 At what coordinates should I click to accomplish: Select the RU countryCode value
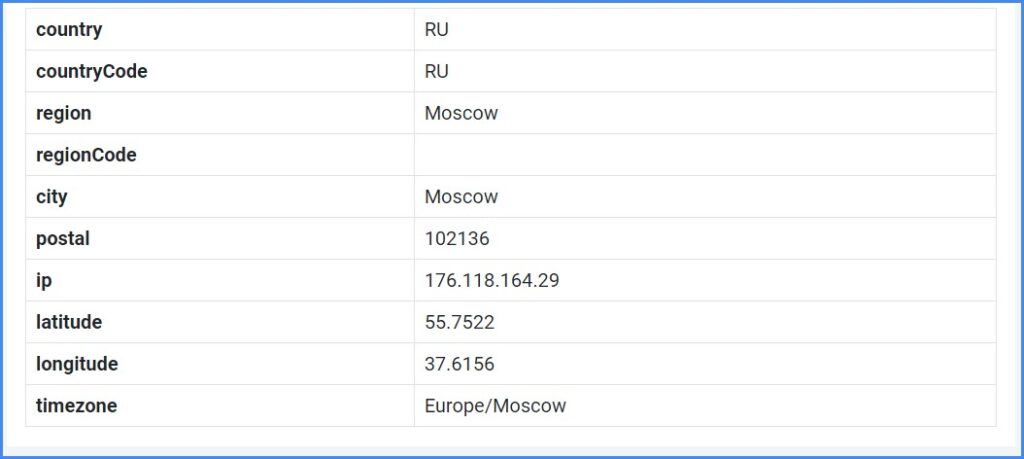(436, 72)
